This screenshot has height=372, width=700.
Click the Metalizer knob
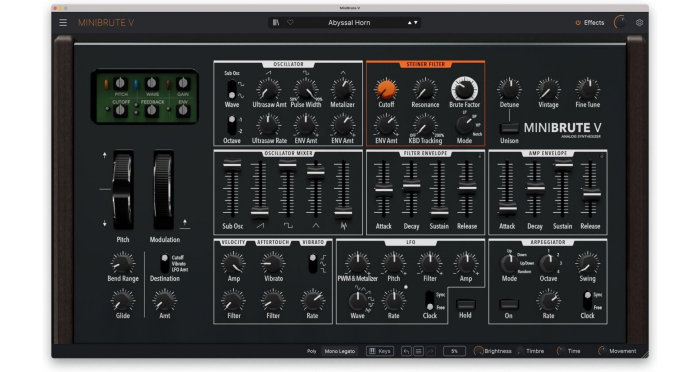pyautogui.click(x=342, y=89)
